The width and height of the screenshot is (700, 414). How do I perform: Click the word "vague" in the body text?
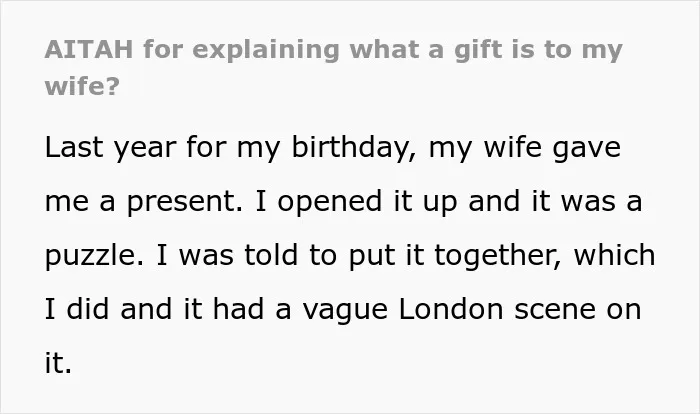click(345, 310)
